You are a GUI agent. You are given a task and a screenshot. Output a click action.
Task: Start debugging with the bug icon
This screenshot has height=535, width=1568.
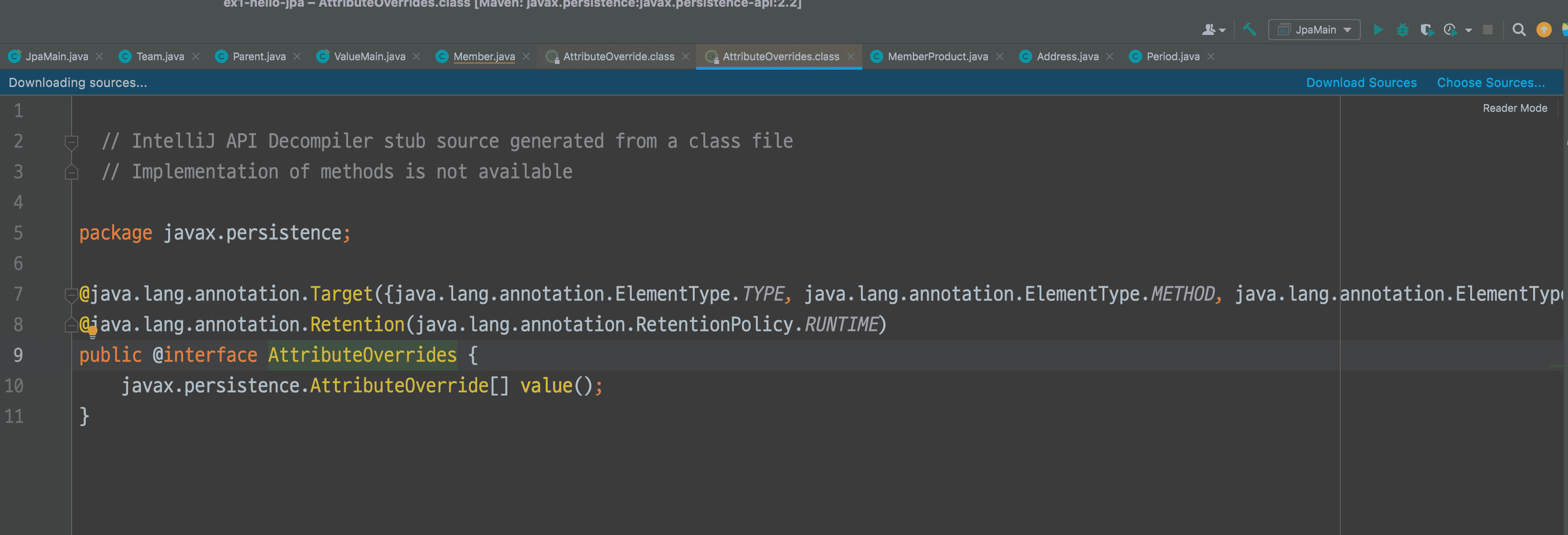point(1402,29)
